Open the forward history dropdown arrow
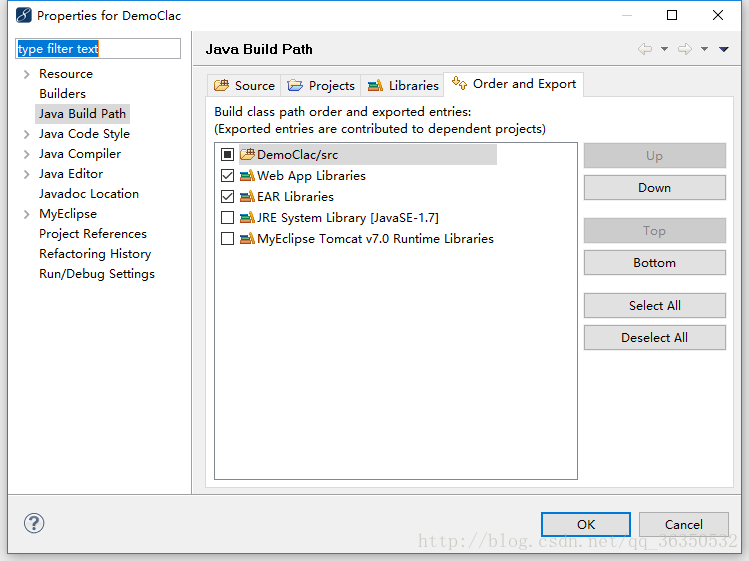 tap(705, 49)
